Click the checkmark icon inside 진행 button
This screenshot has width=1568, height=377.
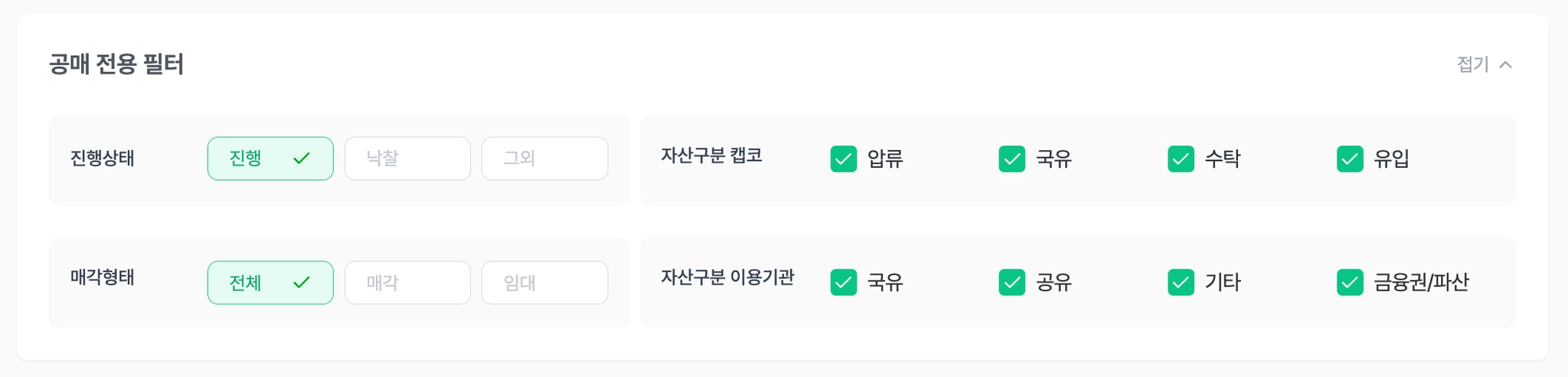point(302,159)
